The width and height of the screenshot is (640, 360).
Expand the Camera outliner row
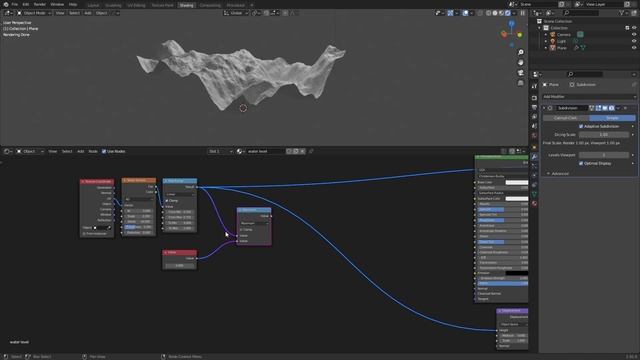tap(546, 35)
